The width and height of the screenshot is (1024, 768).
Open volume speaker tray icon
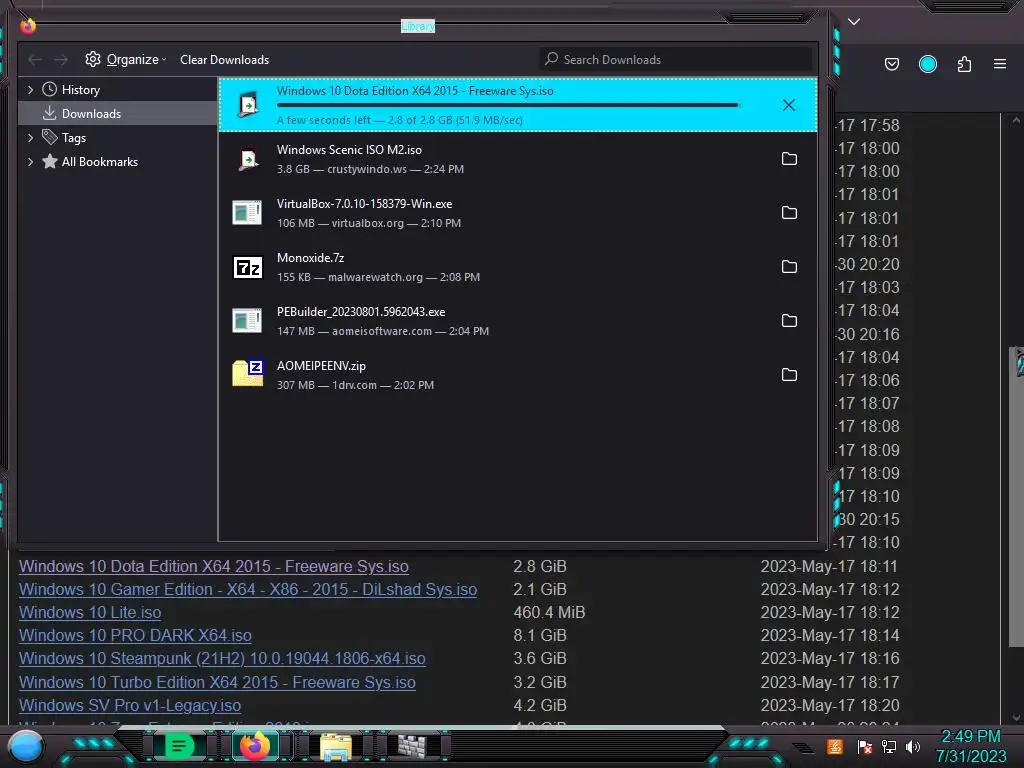click(913, 747)
